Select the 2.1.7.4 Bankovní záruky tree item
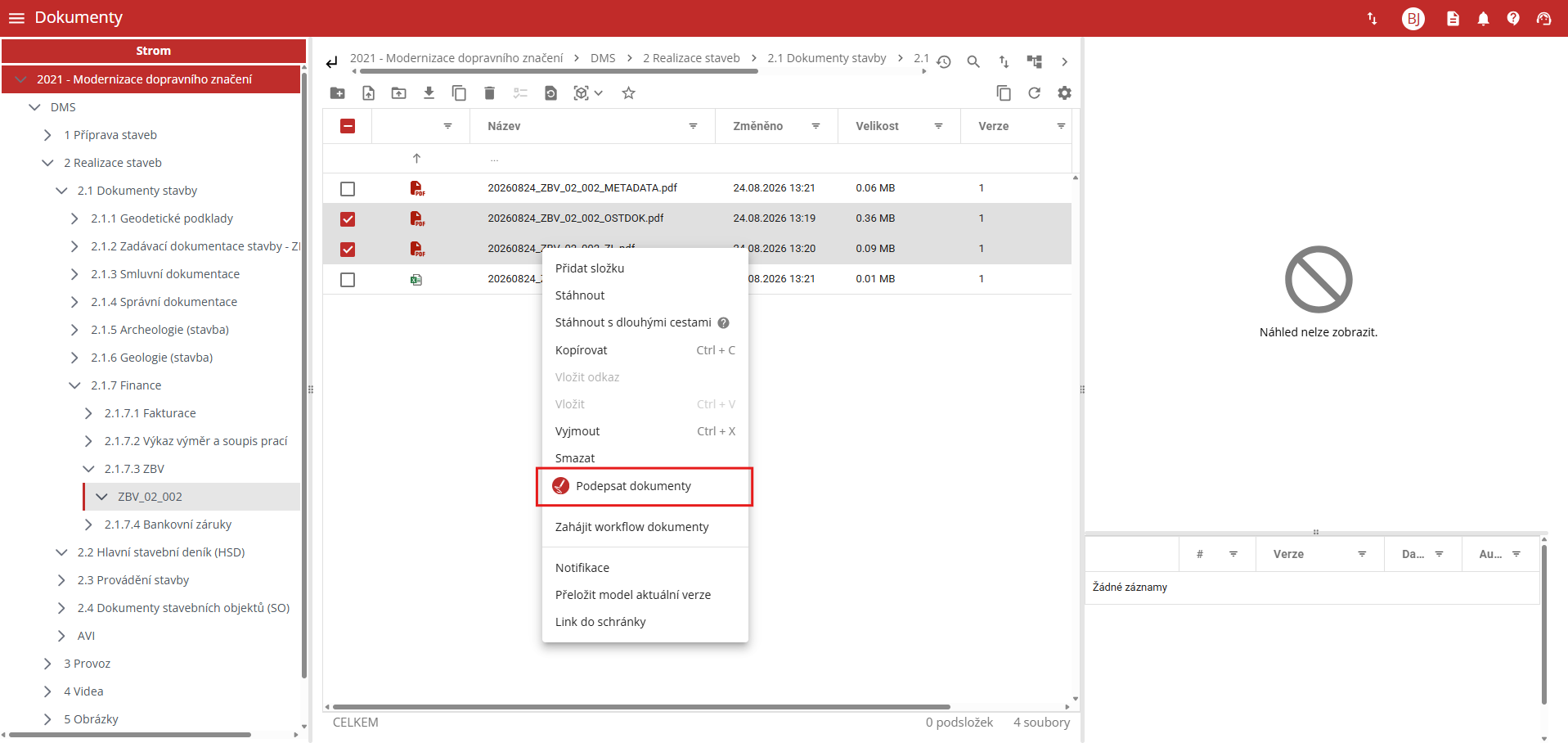Image resolution: width=1568 pixels, height=743 pixels. (x=168, y=525)
